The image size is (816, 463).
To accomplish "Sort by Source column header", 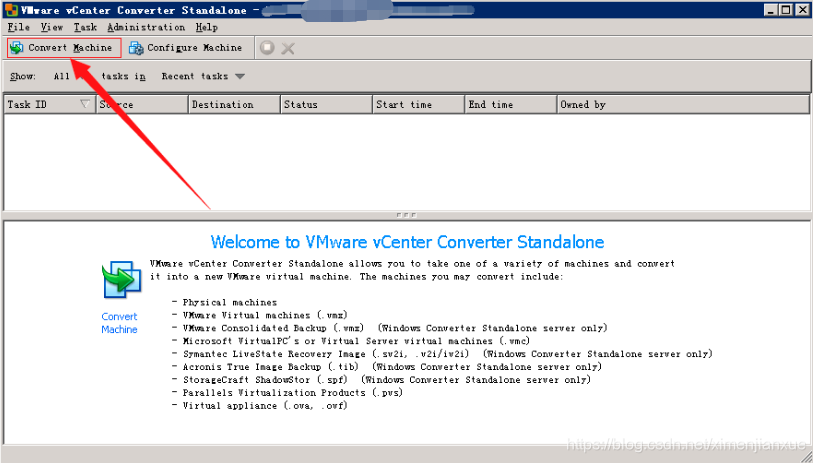I will [x=142, y=105].
